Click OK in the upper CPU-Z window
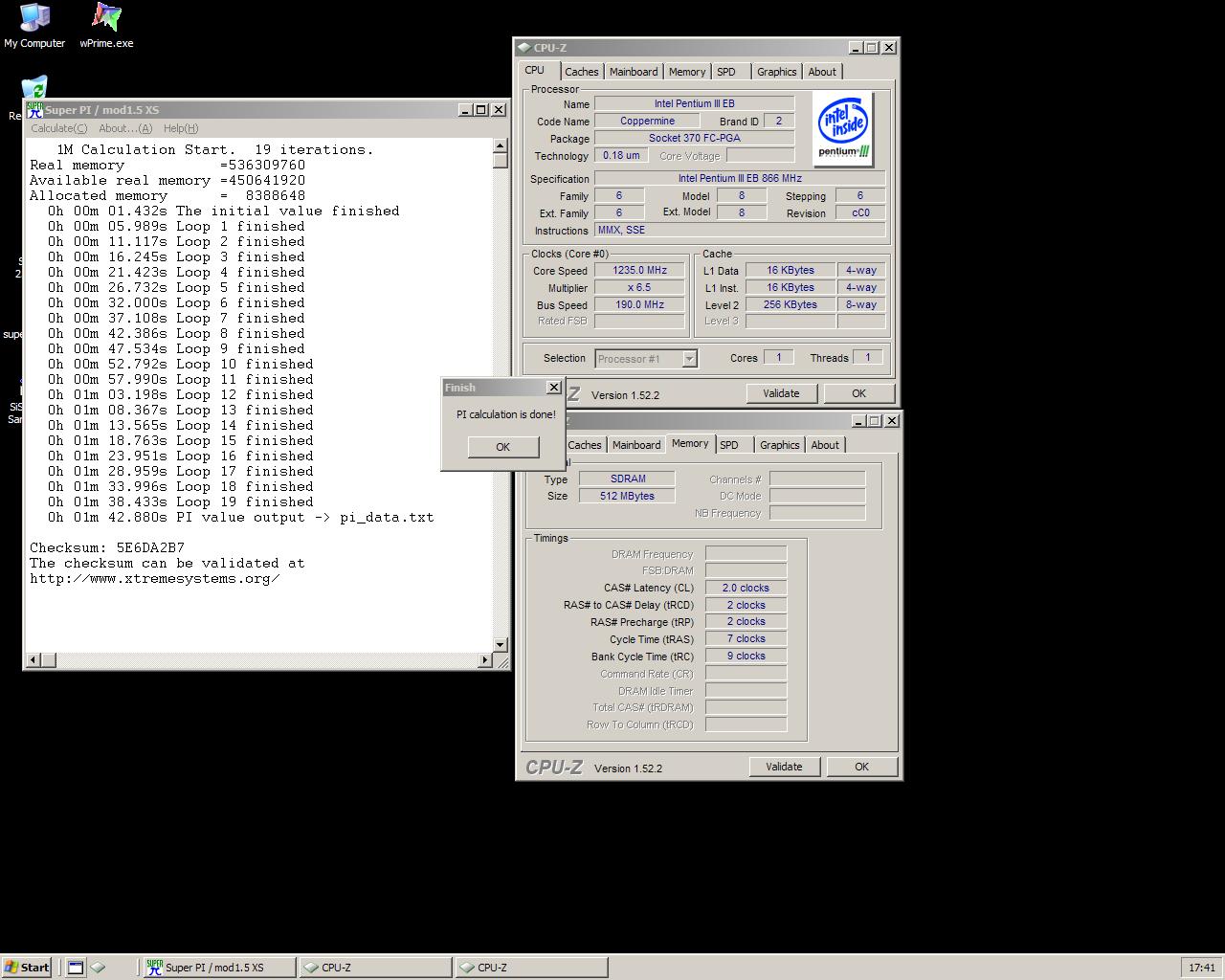The width and height of the screenshot is (1225, 980). tap(858, 393)
